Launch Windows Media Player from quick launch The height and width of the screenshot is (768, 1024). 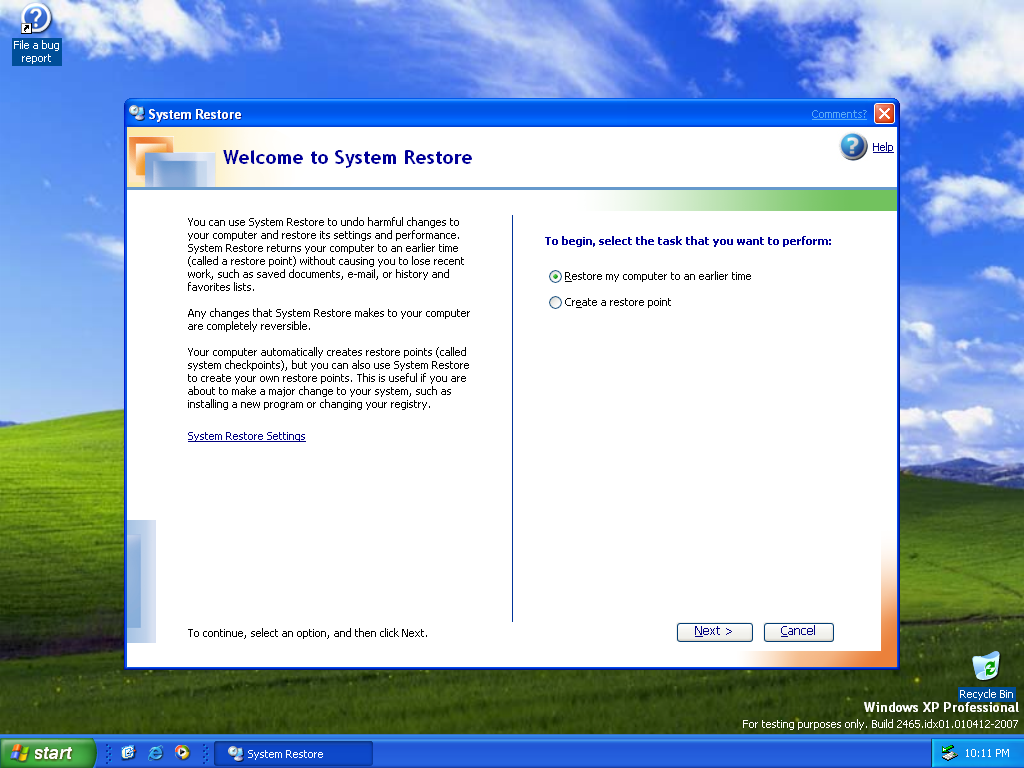(x=182, y=753)
